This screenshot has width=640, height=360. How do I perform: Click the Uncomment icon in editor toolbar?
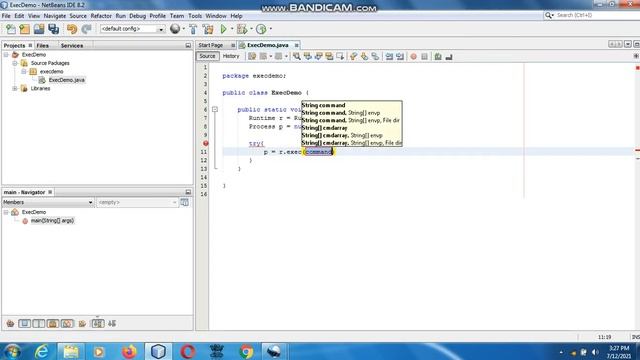click(449, 57)
